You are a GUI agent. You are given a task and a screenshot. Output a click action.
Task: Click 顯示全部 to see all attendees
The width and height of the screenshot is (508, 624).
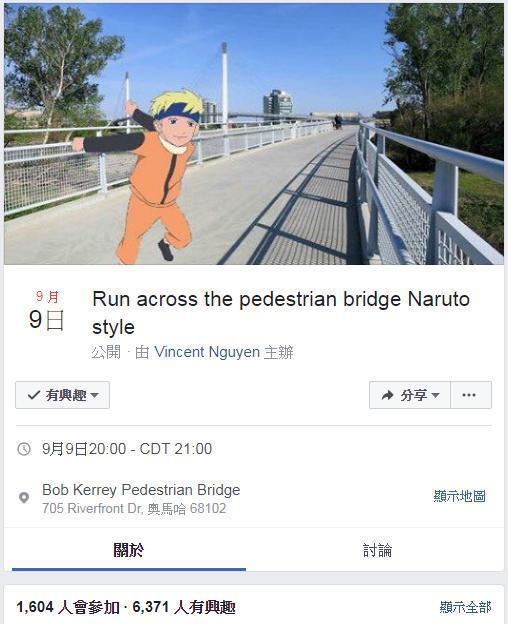pyautogui.click(x=465, y=607)
